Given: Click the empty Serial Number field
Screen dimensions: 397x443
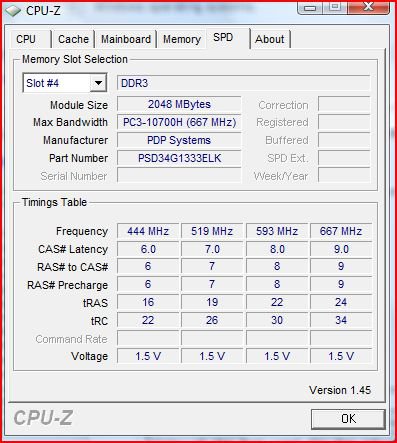Looking at the screenshot, I should (x=179, y=176).
